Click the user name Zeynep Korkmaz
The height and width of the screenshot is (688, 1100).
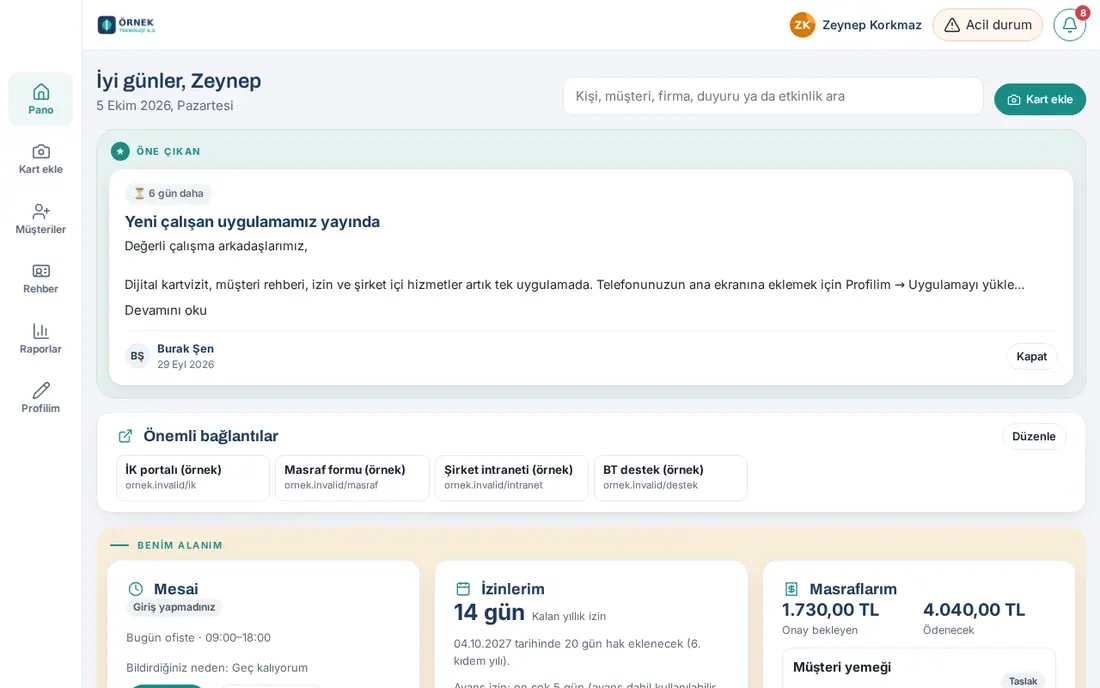pyautogui.click(x=871, y=25)
